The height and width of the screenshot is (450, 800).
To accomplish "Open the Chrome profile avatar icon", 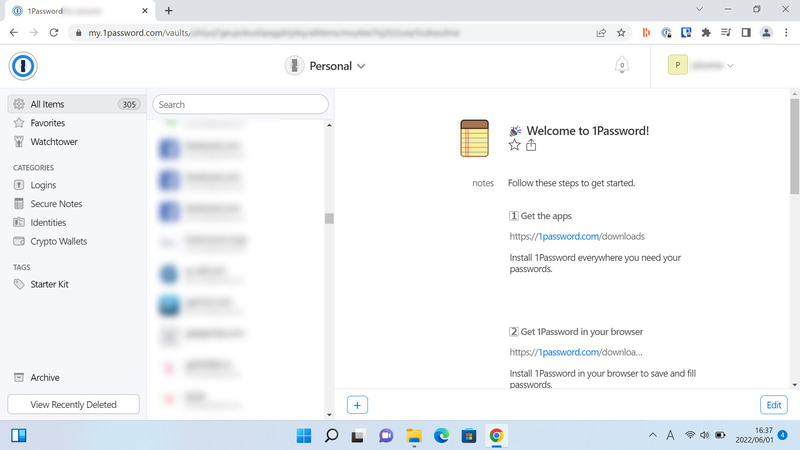I will (x=766, y=33).
